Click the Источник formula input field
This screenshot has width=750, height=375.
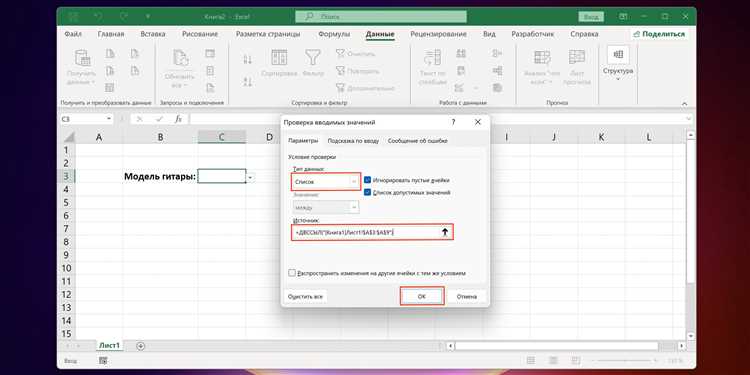point(366,232)
